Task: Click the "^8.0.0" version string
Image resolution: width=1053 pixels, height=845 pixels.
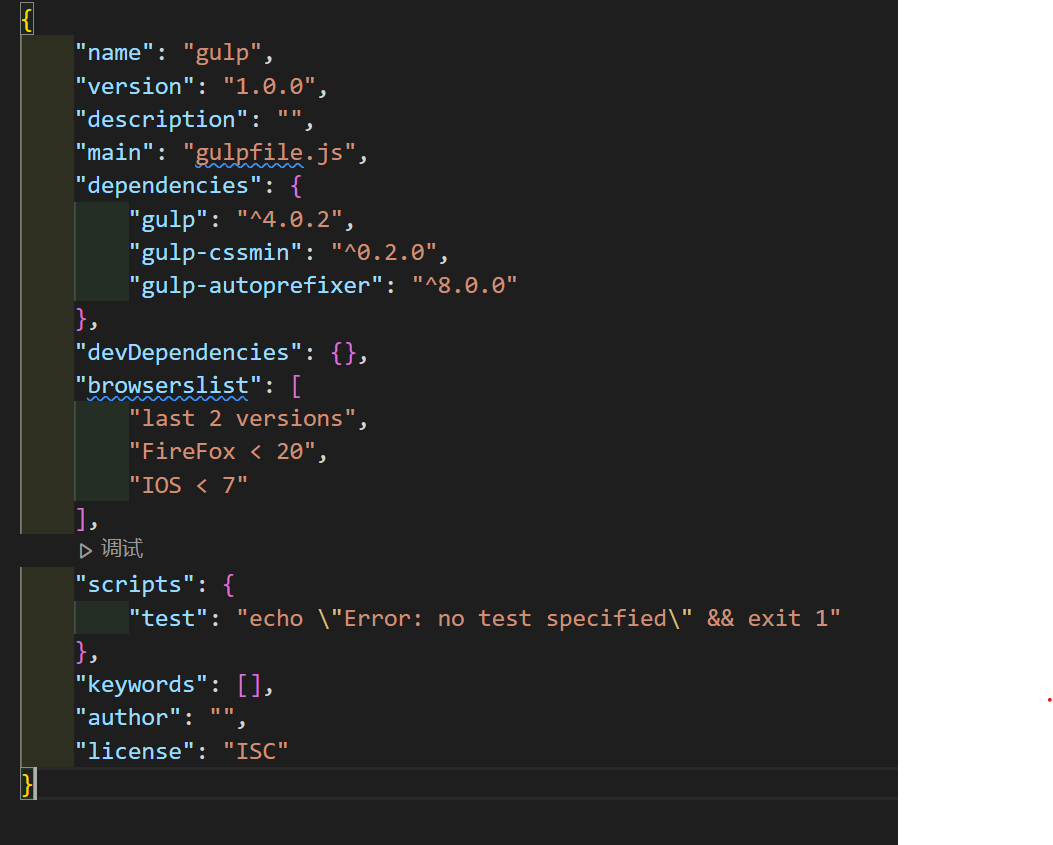Action: point(465,285)
